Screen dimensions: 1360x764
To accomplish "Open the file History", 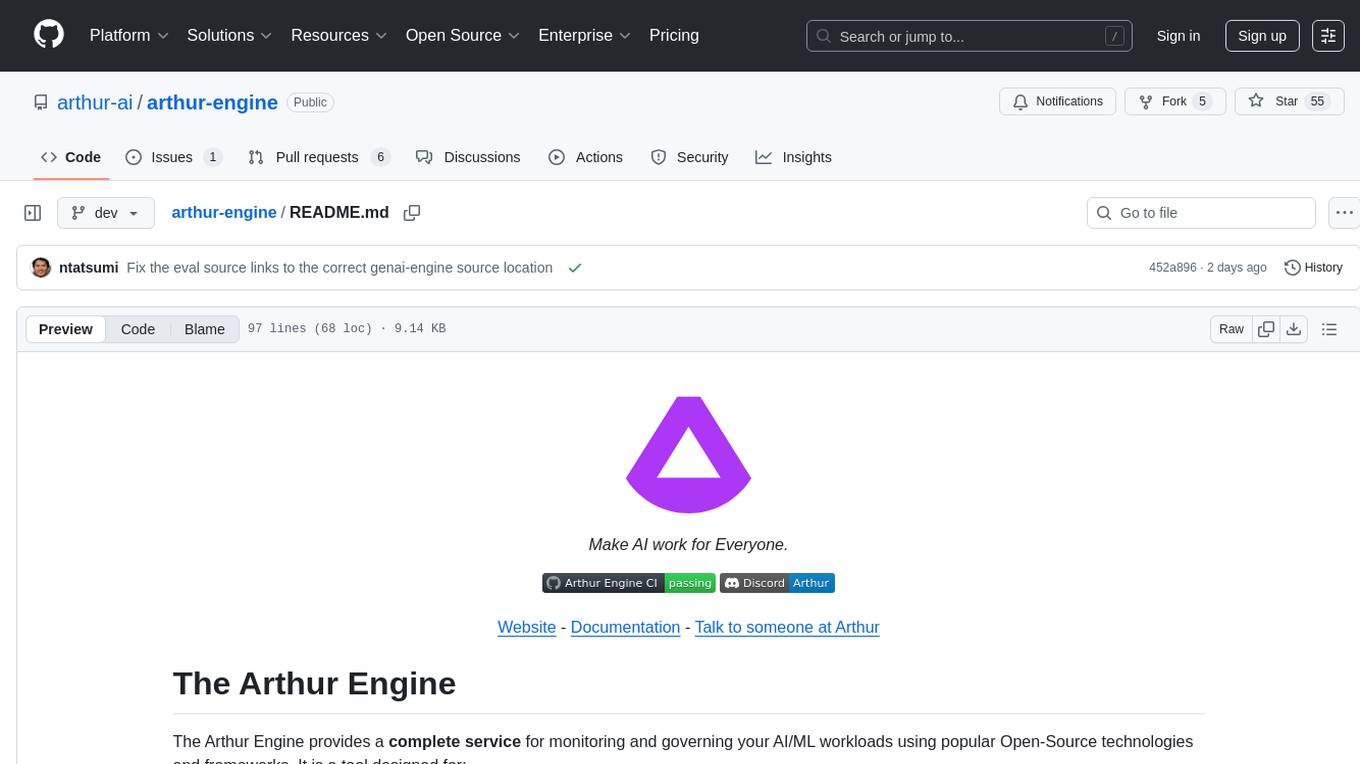I will 1313,267.
